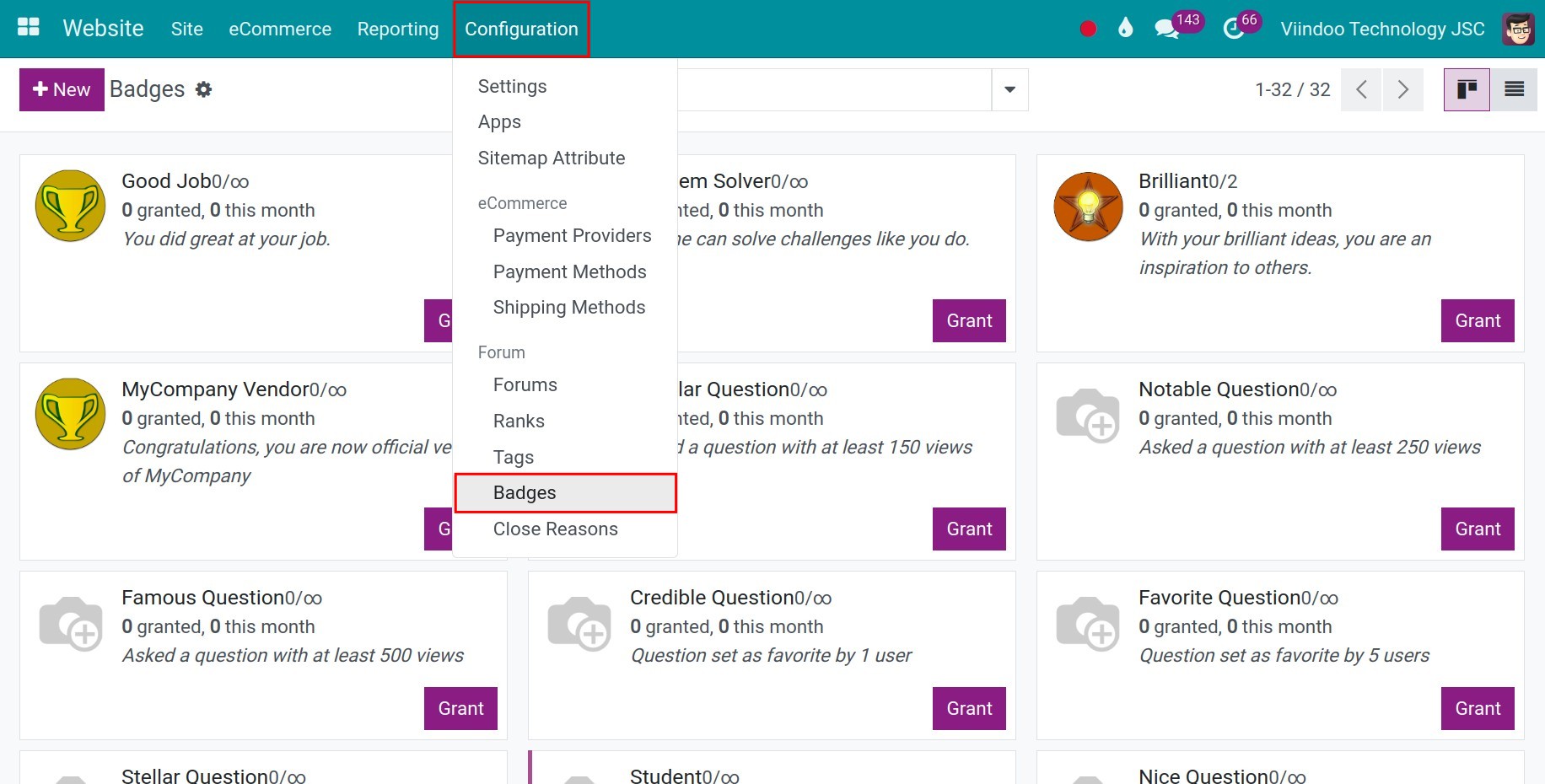Open Ranks menu entry

point(565,421)
